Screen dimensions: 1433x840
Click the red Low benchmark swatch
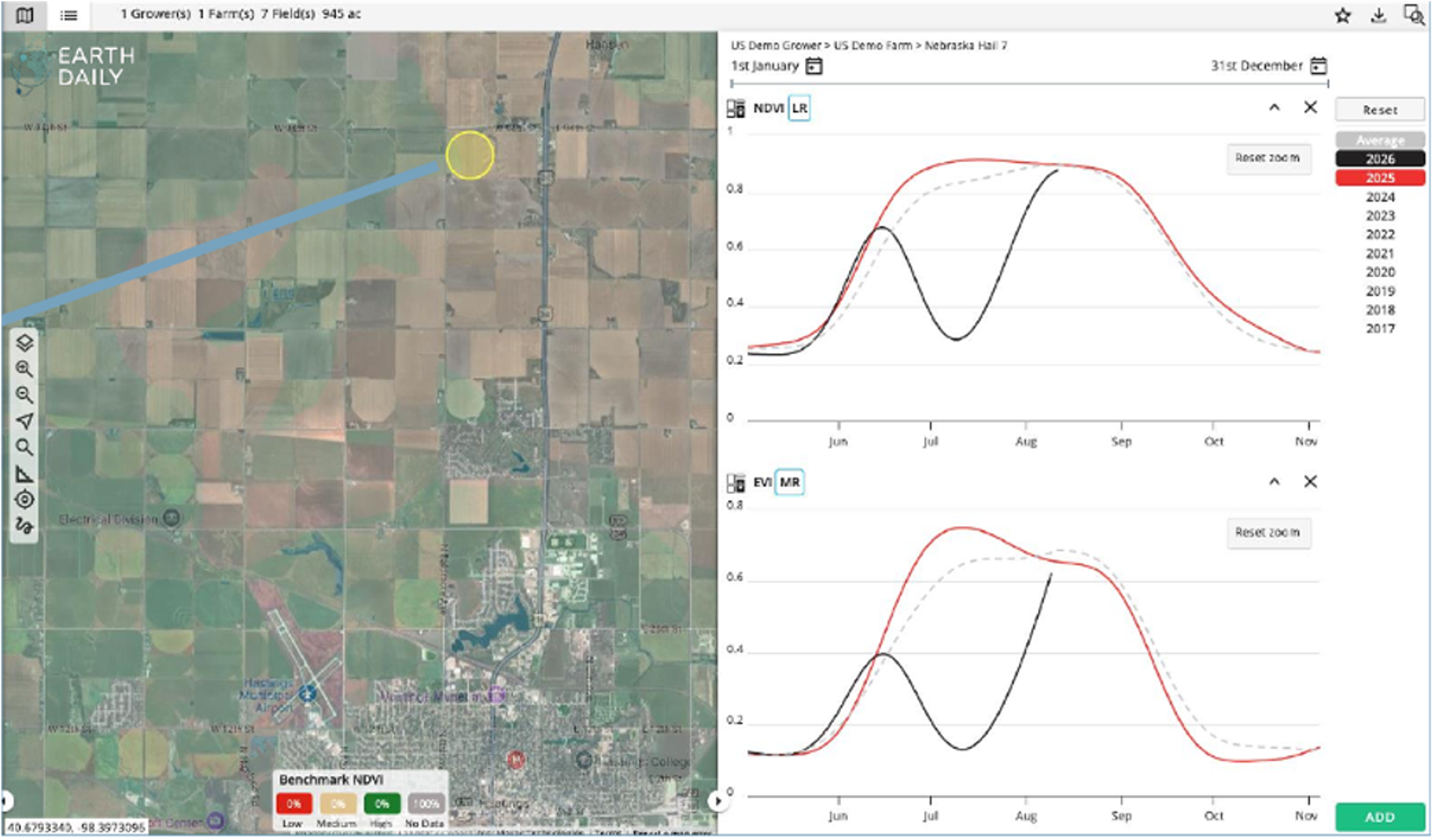click(x=294, y=804)
